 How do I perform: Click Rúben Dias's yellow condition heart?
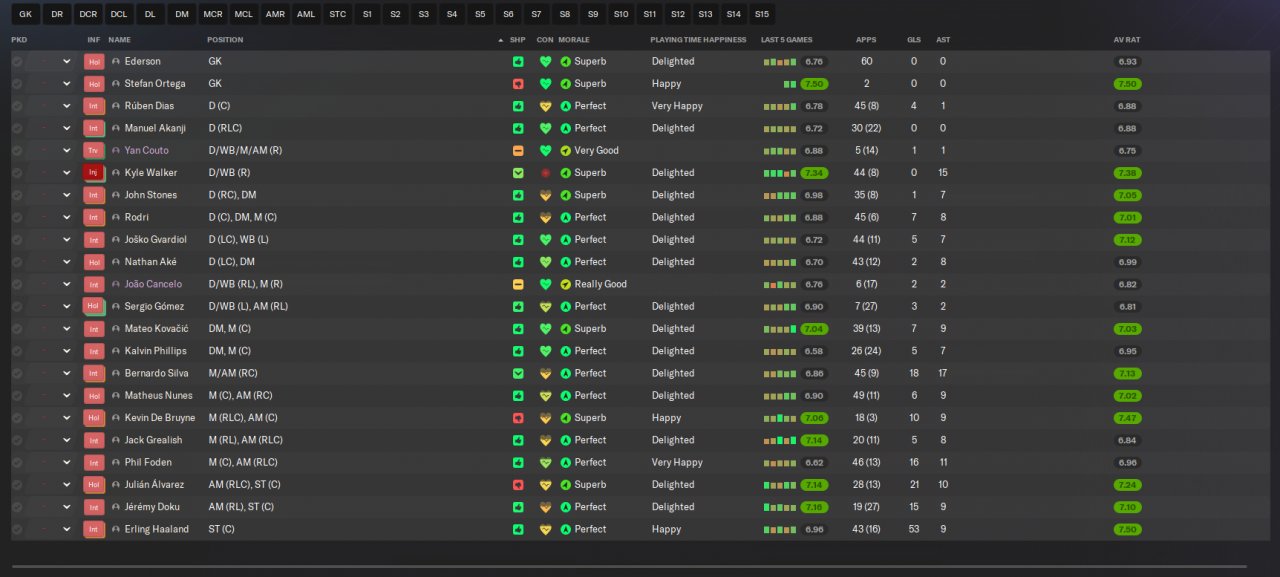pyautogui.click(x=545, y=106)
